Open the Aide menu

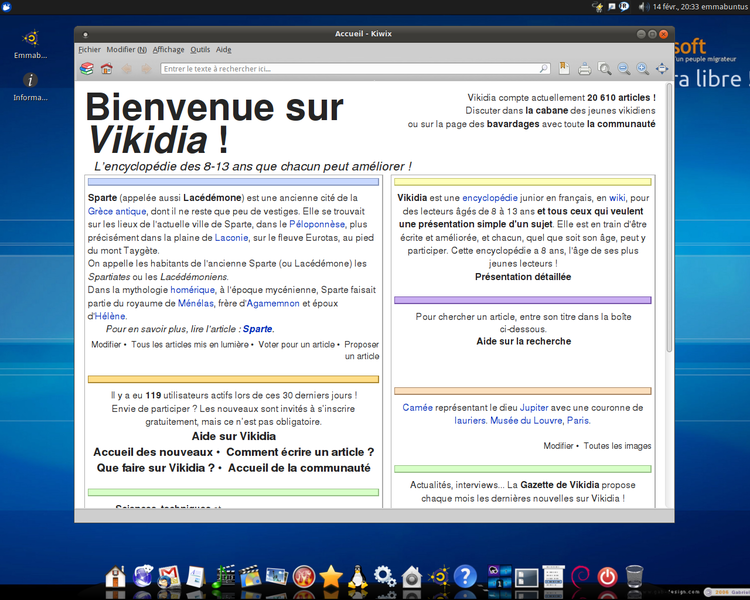coord(223,49)
